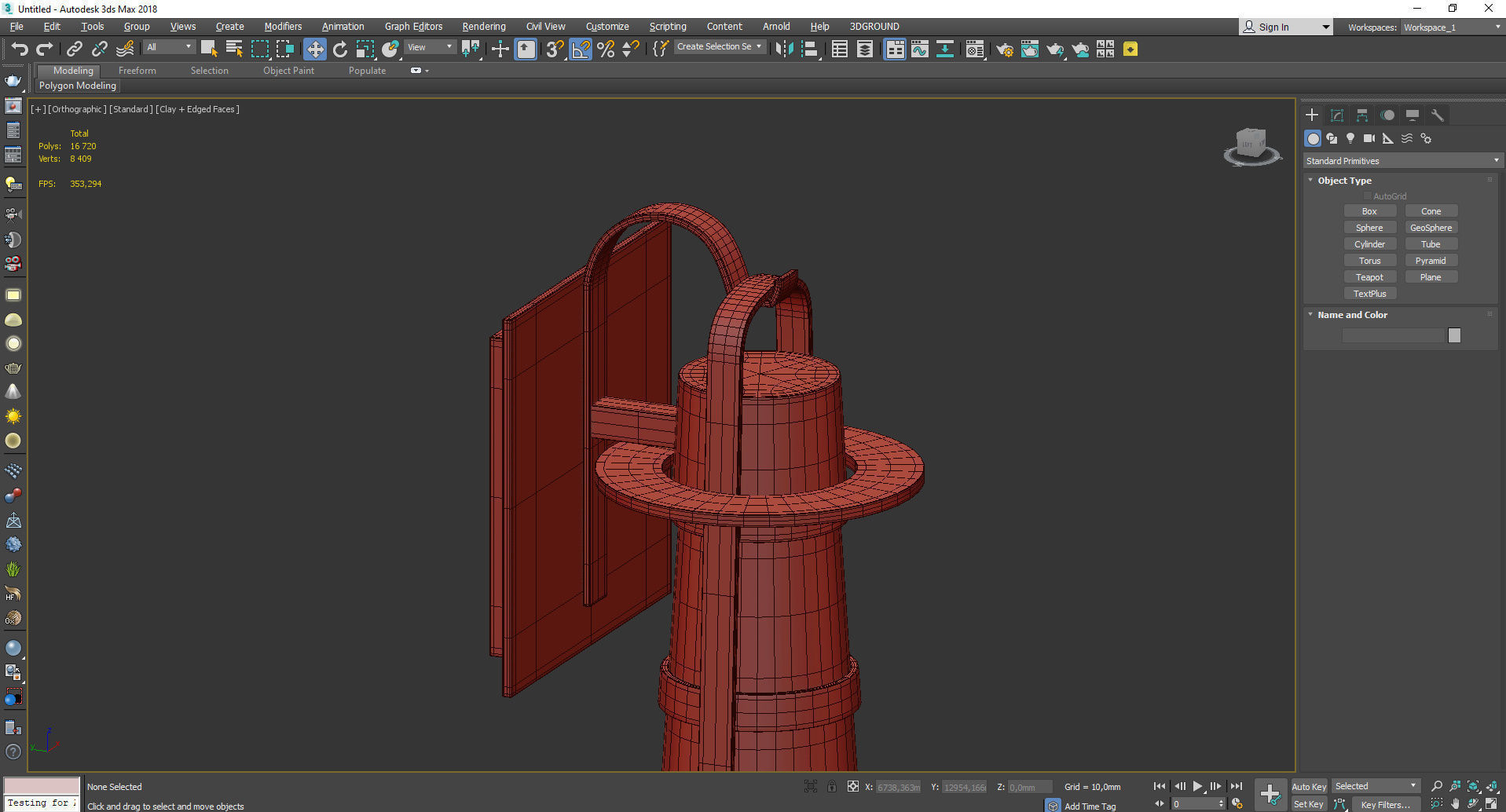Open the key filter 'Selected' dropdown
This screenshot has height=812, width=1506.
[1376, 786]
